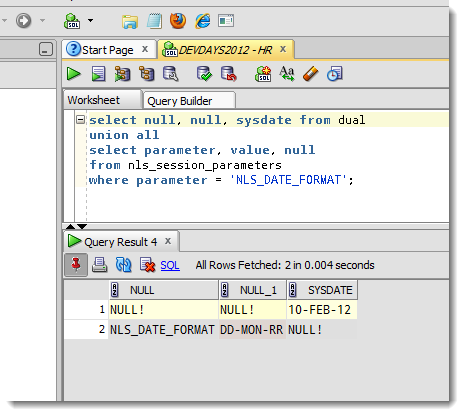Click the Run Script icon
Image resolution: width=464 pixels, height=416 pixels.
coord(98,74)
